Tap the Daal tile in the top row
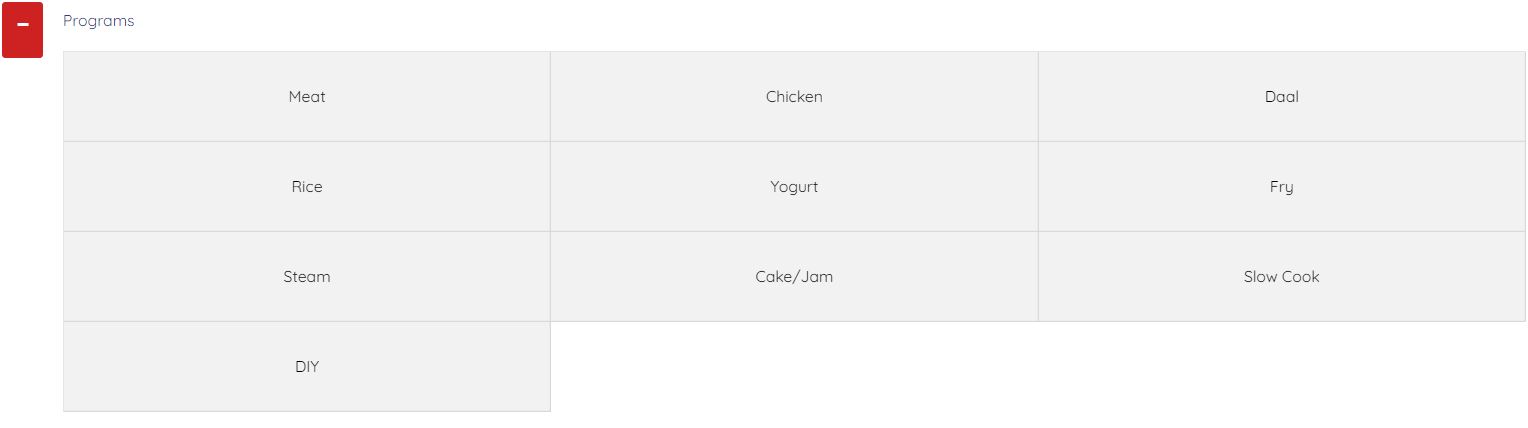 pos(1281,97)
